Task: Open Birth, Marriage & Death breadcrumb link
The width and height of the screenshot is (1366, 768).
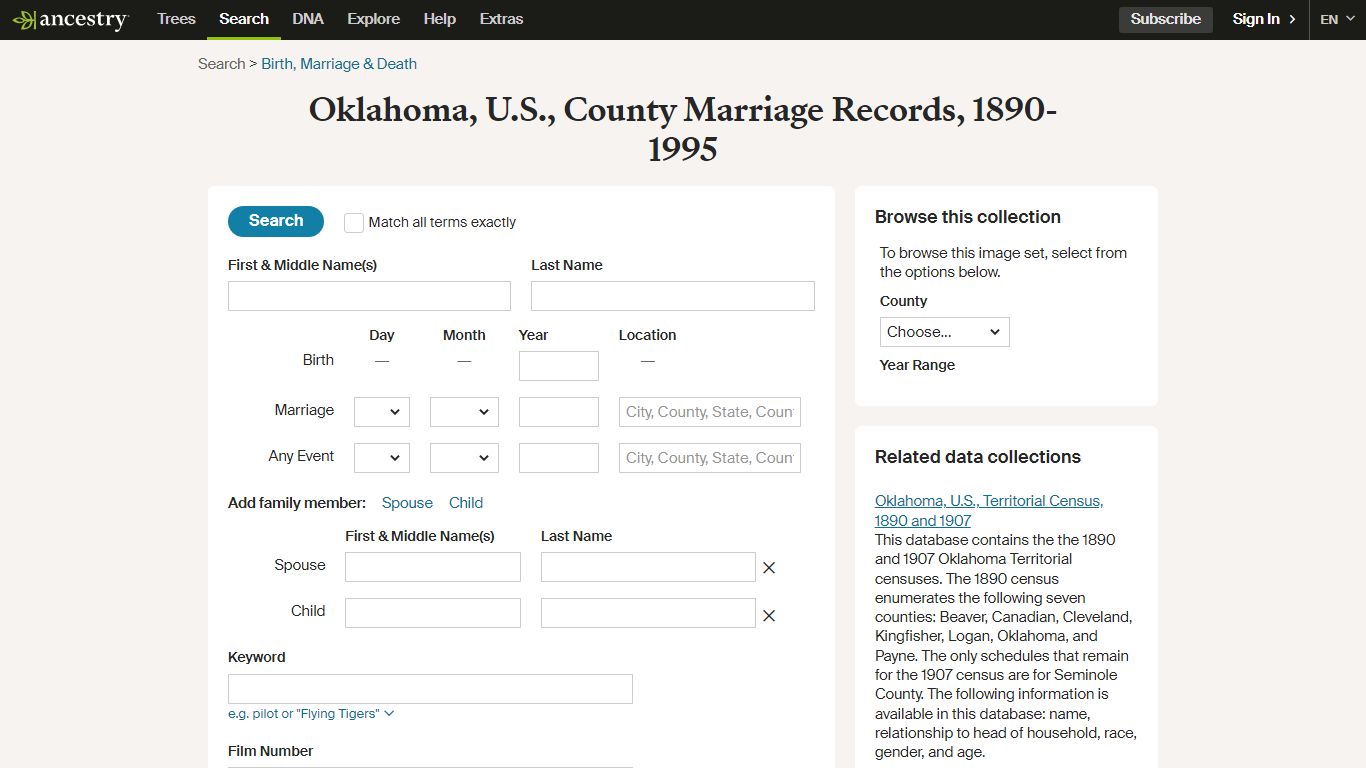Action: (x=339, y=64)
